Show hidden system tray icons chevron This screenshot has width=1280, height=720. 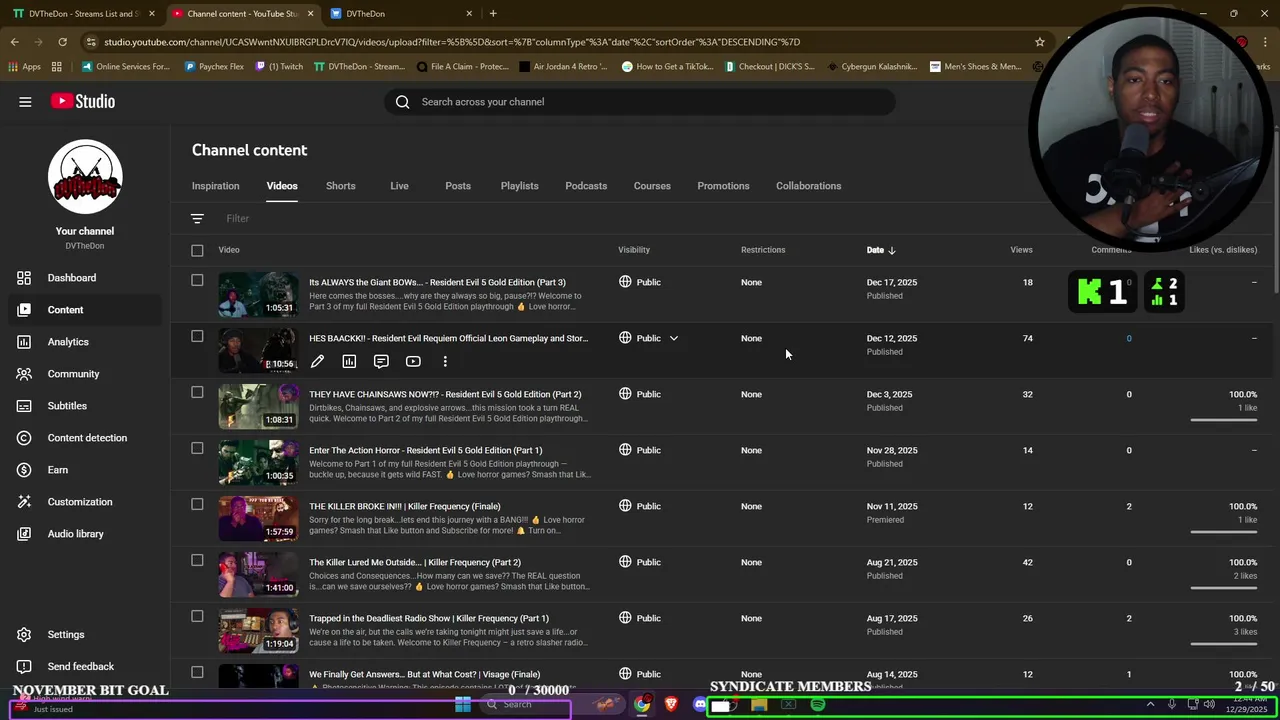(1150, 705)
